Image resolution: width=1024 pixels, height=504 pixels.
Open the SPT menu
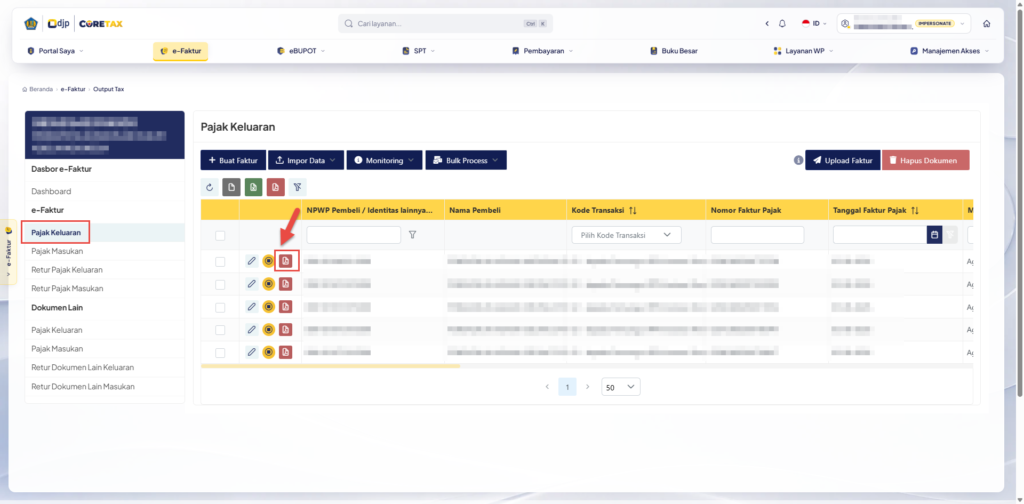coord(419,51)
